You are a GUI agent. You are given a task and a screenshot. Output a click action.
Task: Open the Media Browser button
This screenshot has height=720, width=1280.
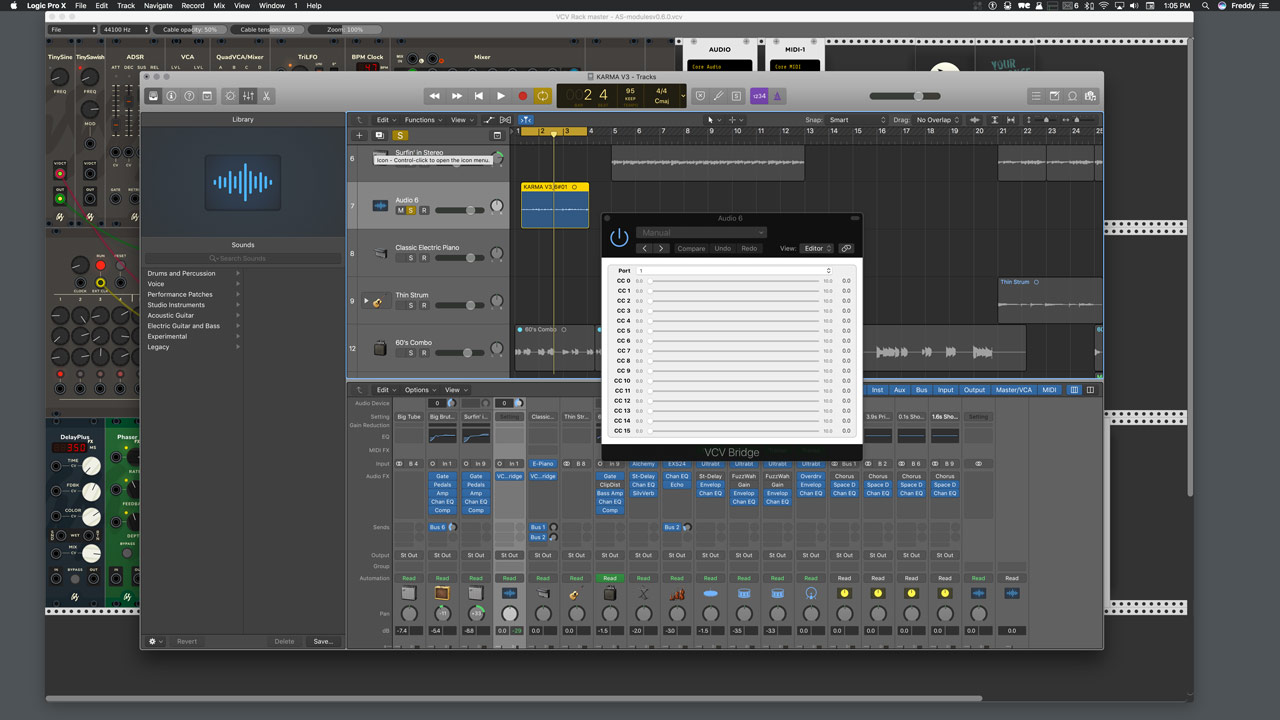pyautogui.click(x=1090, y=96)
